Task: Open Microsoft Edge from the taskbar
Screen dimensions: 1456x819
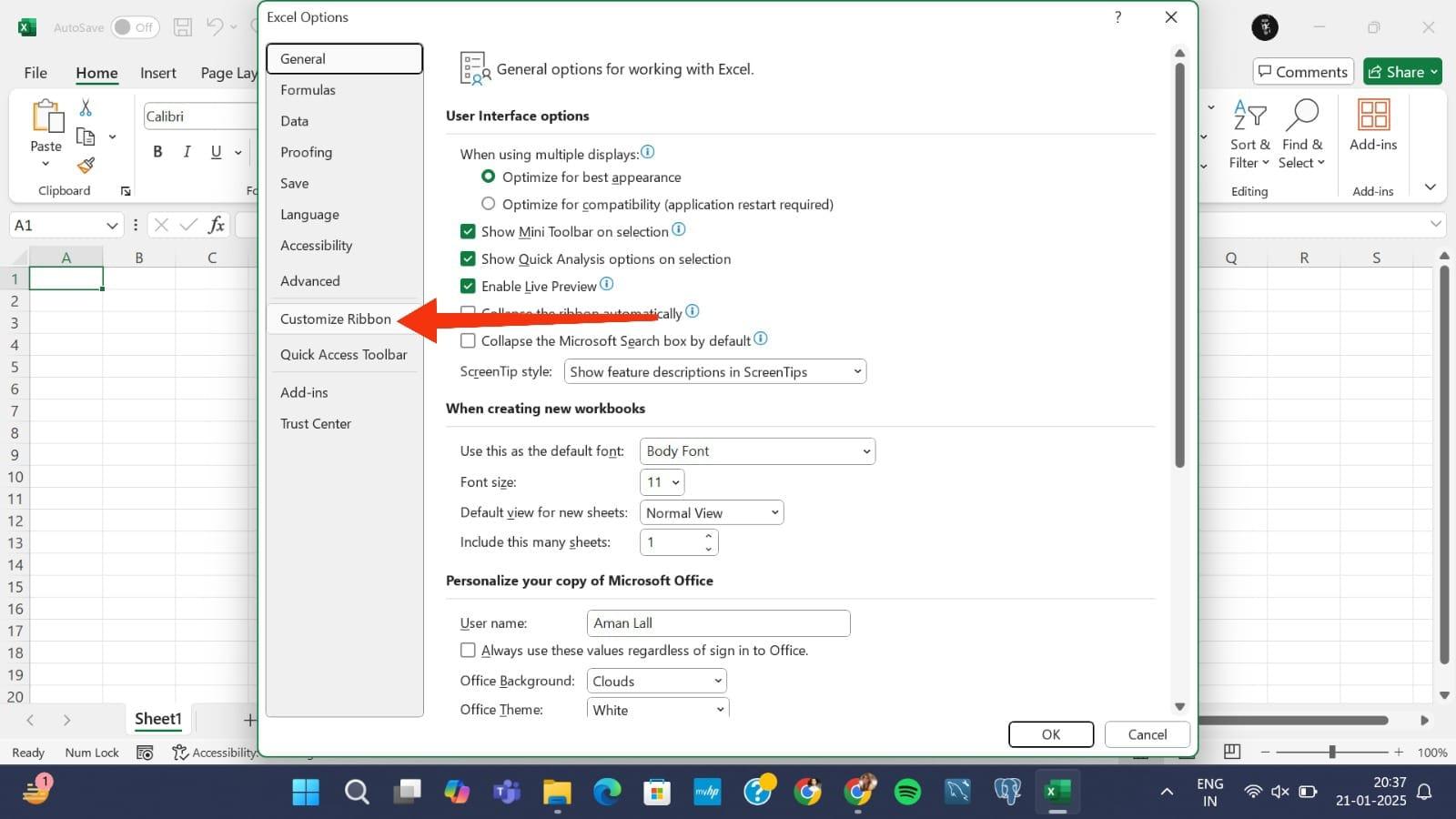Action: (x=607, y=792)
